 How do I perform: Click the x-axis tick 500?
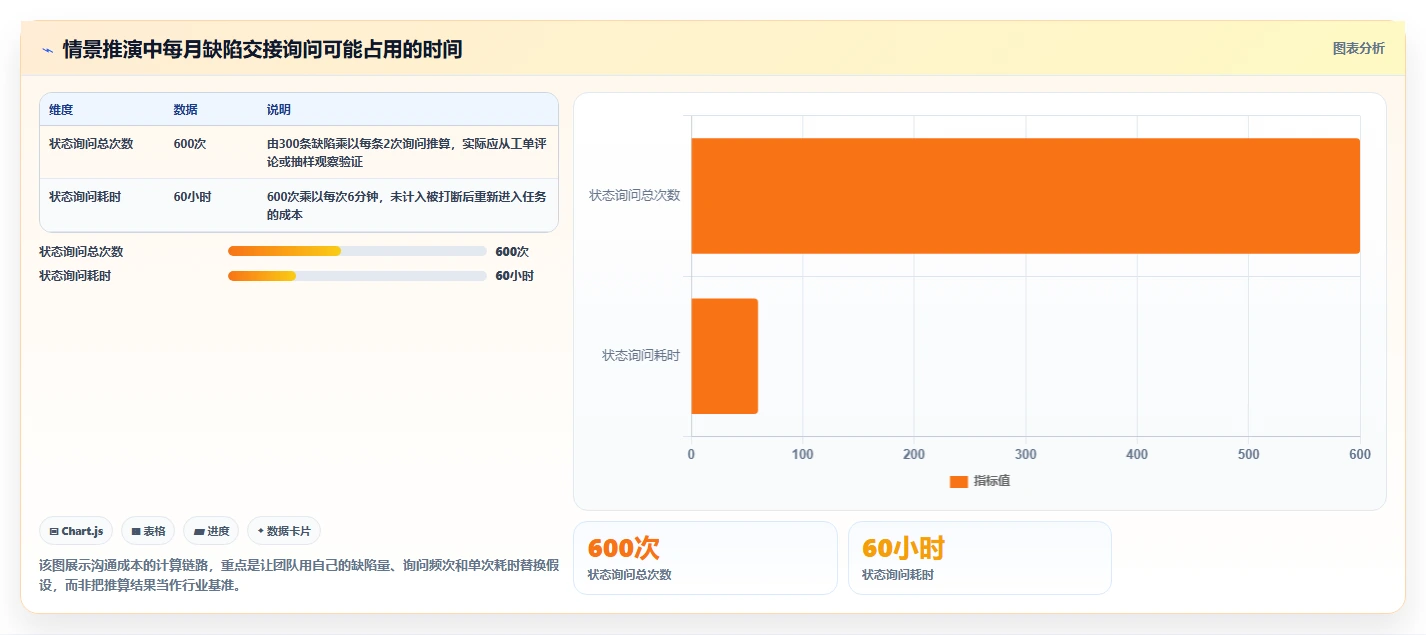click(1248, 455)
